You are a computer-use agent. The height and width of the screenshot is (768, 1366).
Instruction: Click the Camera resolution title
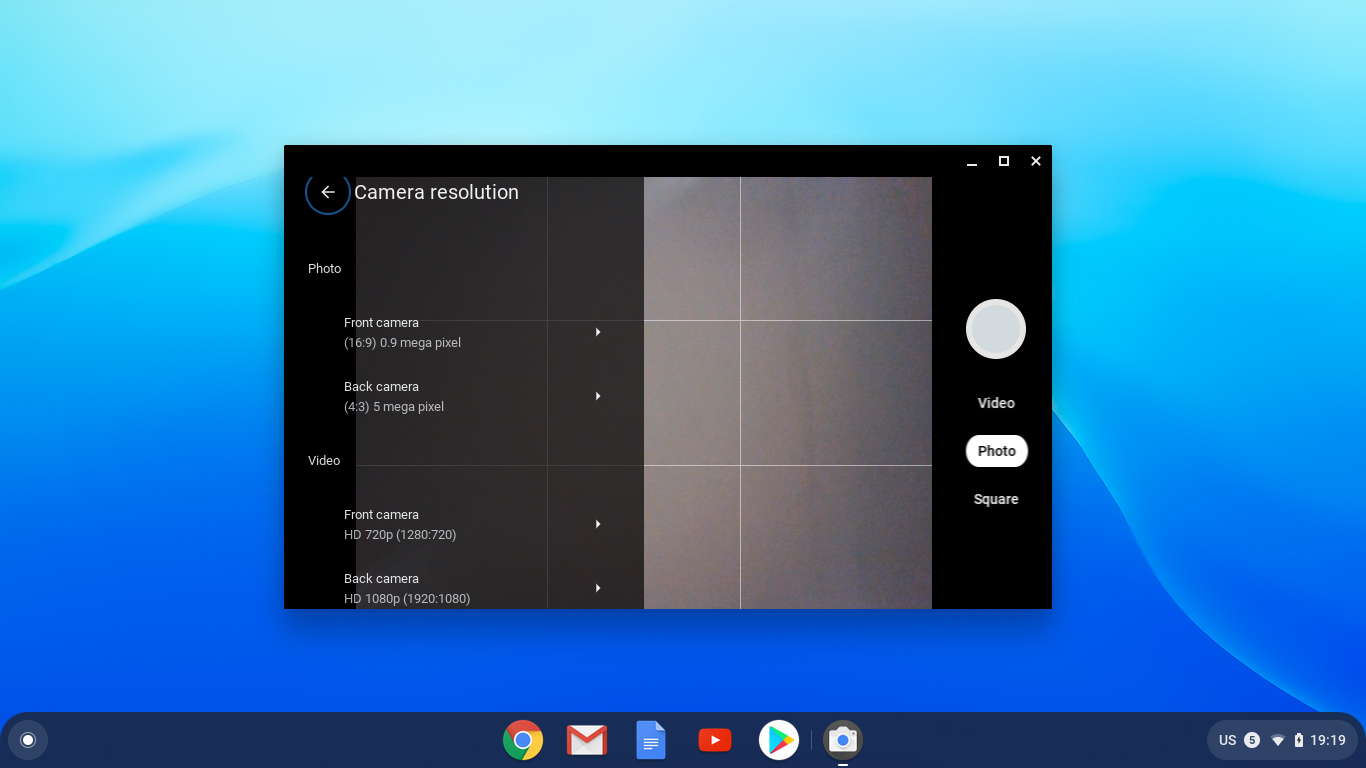pyautogui.click(x=436, y=192)
